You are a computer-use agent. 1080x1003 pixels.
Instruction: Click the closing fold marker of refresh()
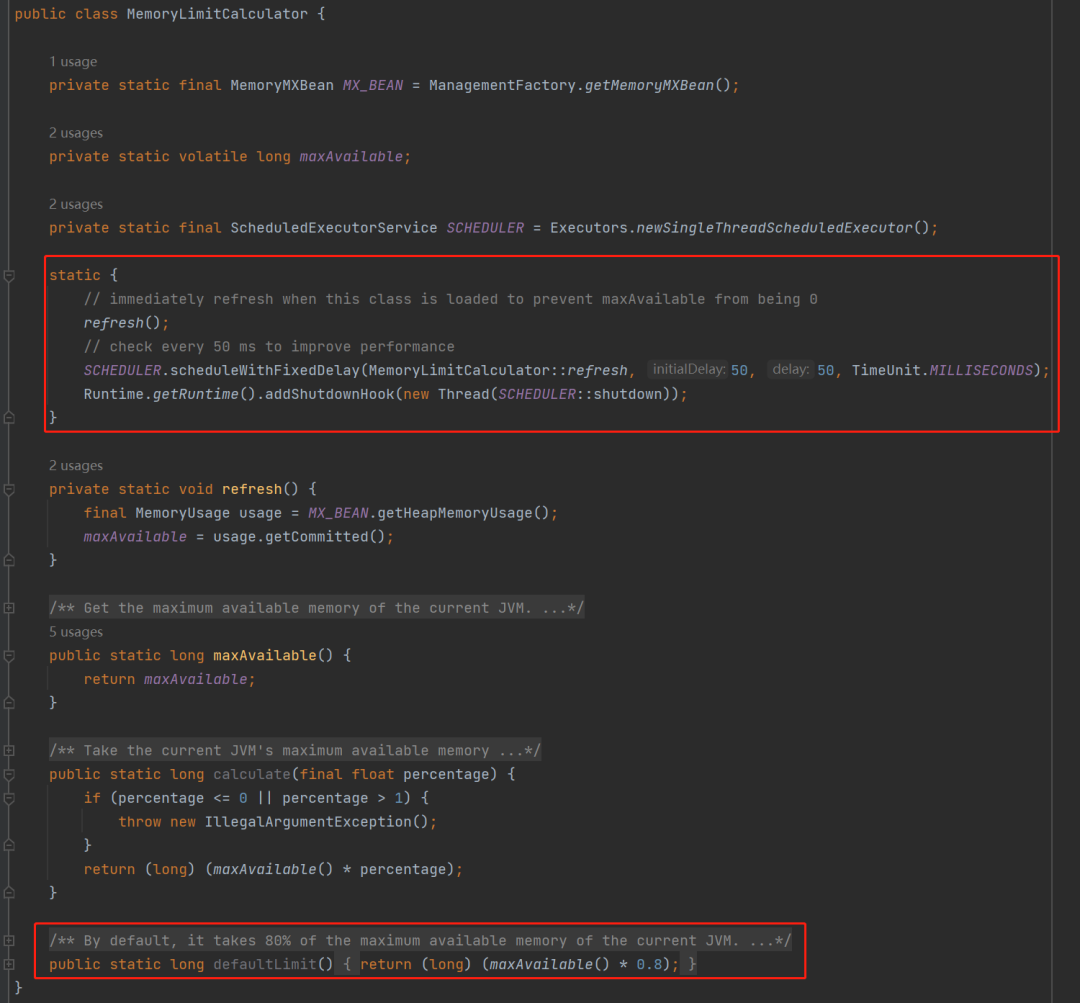tap(9, 561)
